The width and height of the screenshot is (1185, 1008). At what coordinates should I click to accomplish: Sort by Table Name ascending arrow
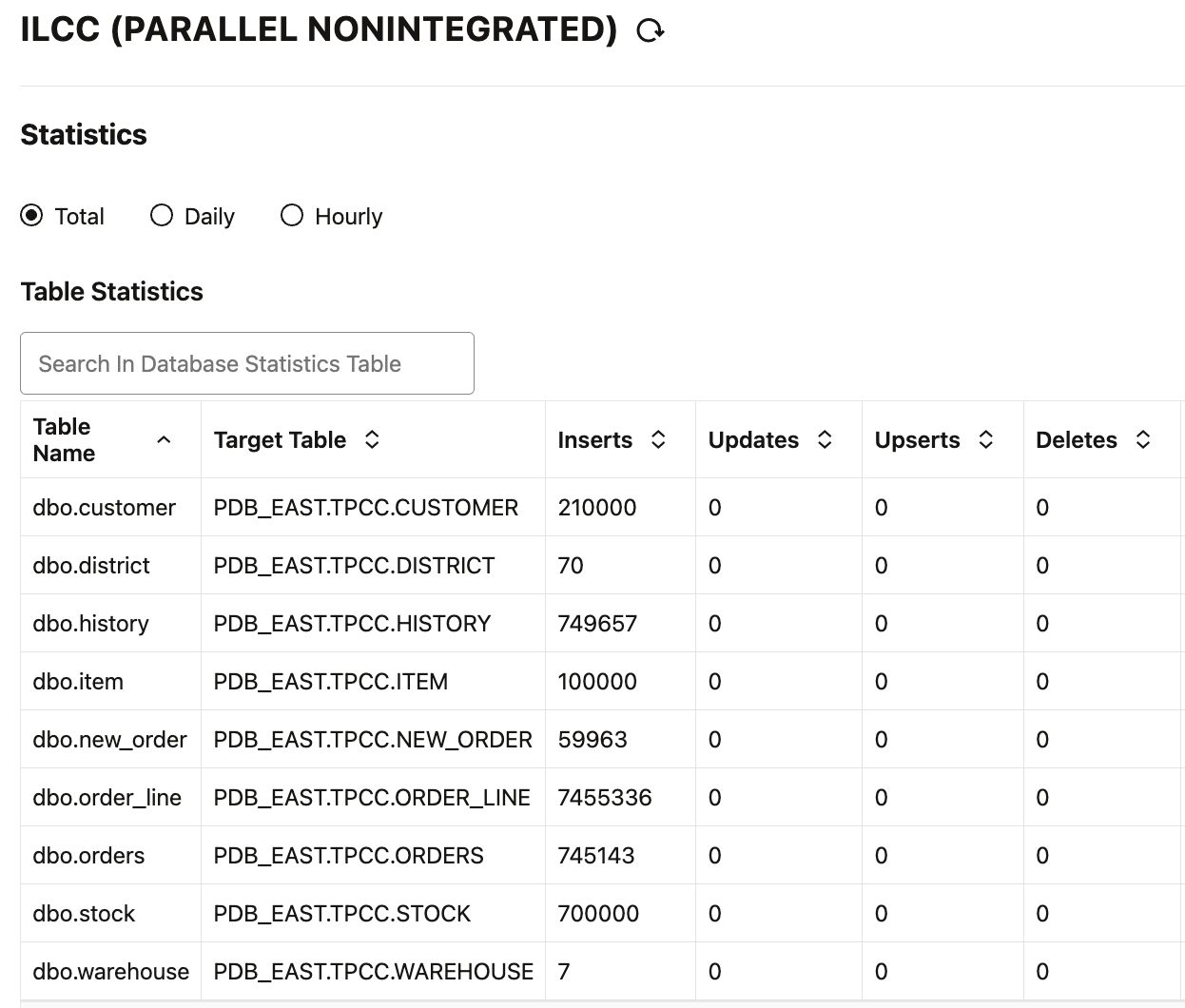(164, 439)
